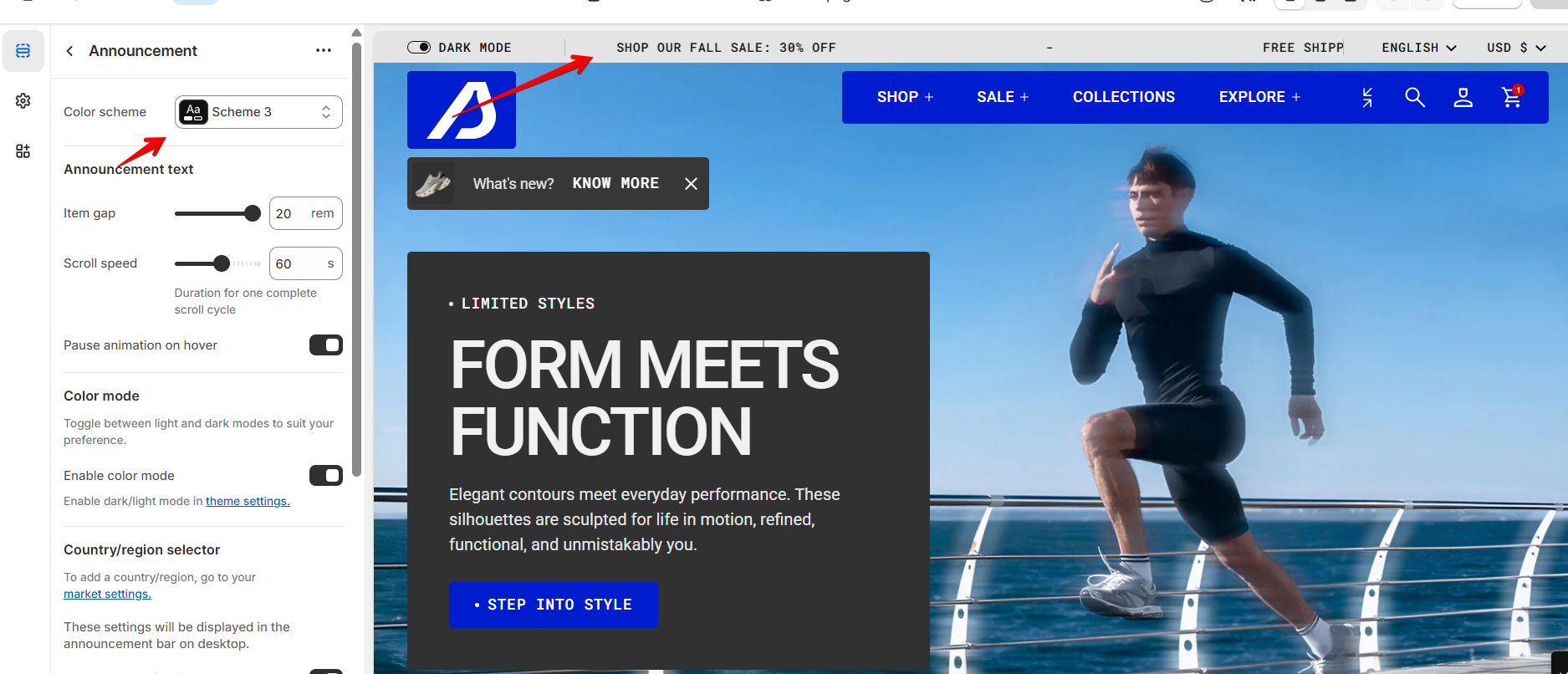This screenshot has width=1568, height=674.
Task: Go back from Announcement panel
Action: click(70, 51)
